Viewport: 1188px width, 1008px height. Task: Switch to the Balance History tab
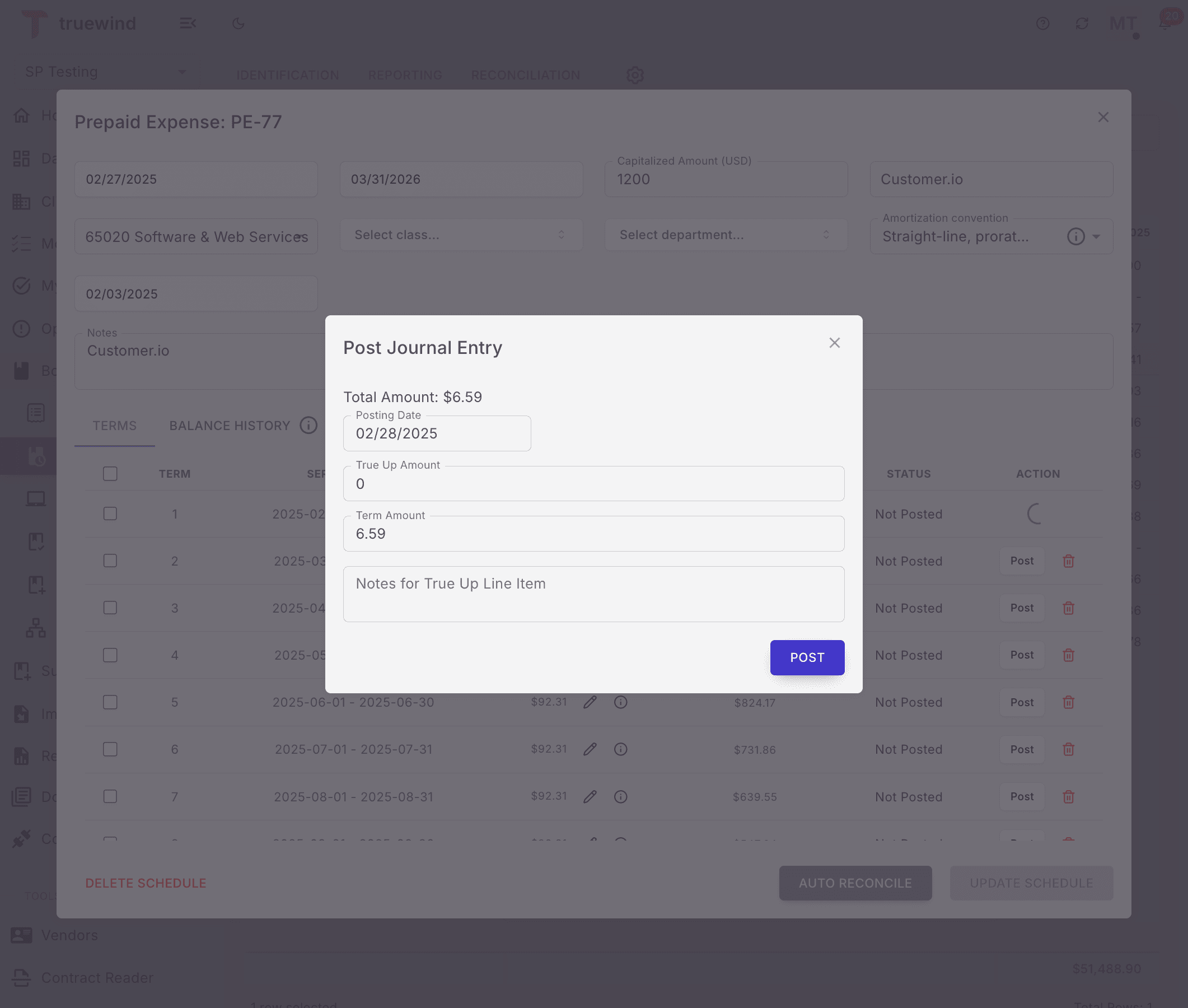(230, 426)
